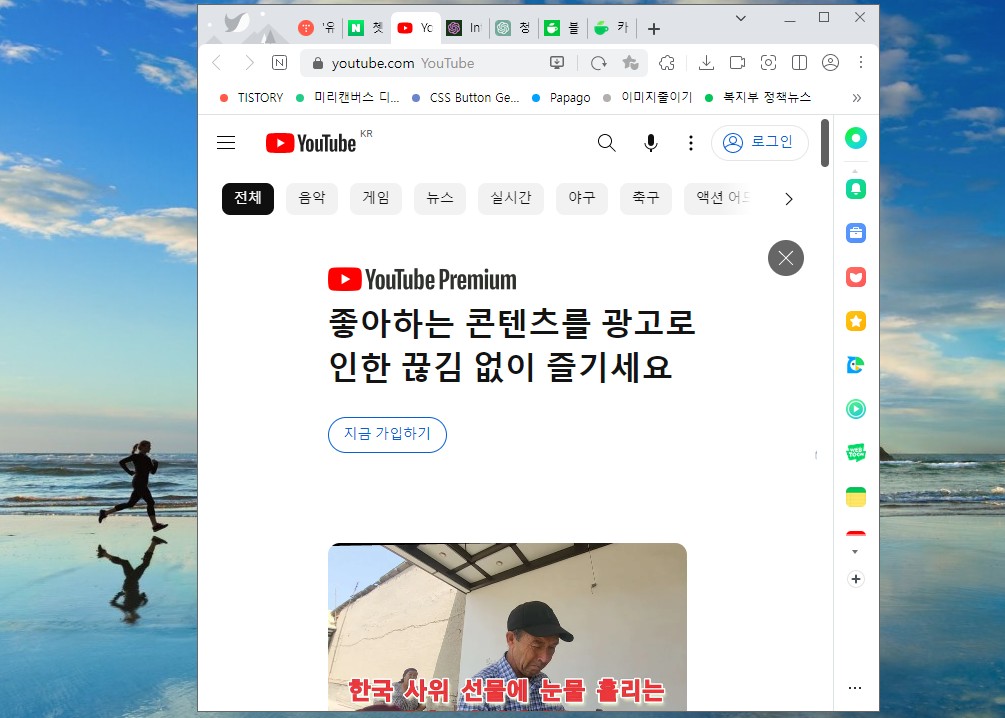This screenshot has width=1005, height=718.
Task: Click the 로그인 sign-in button
Action: tap(760, 142)
